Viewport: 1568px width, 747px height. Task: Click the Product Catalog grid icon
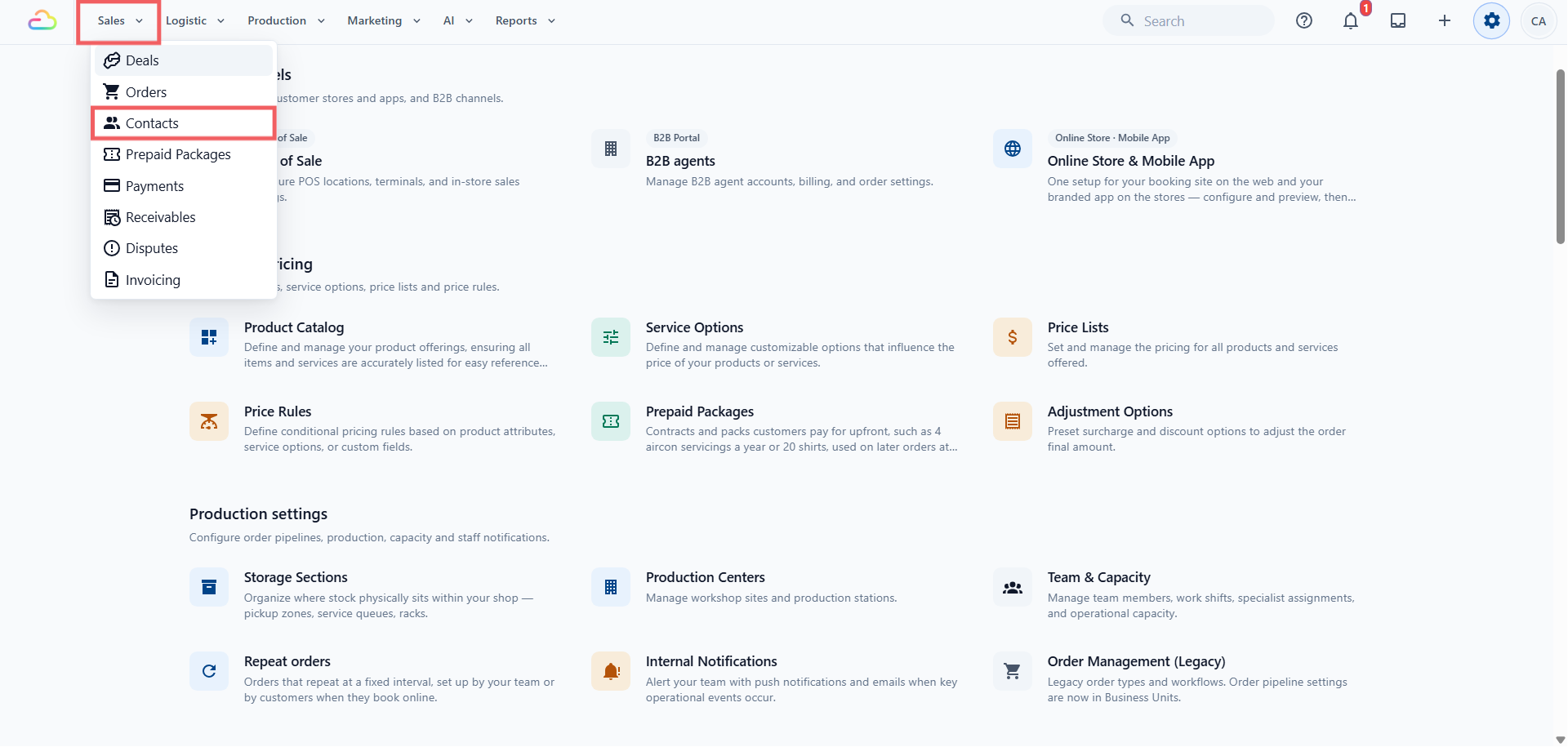pyautogui.click(x=209, y=337)
